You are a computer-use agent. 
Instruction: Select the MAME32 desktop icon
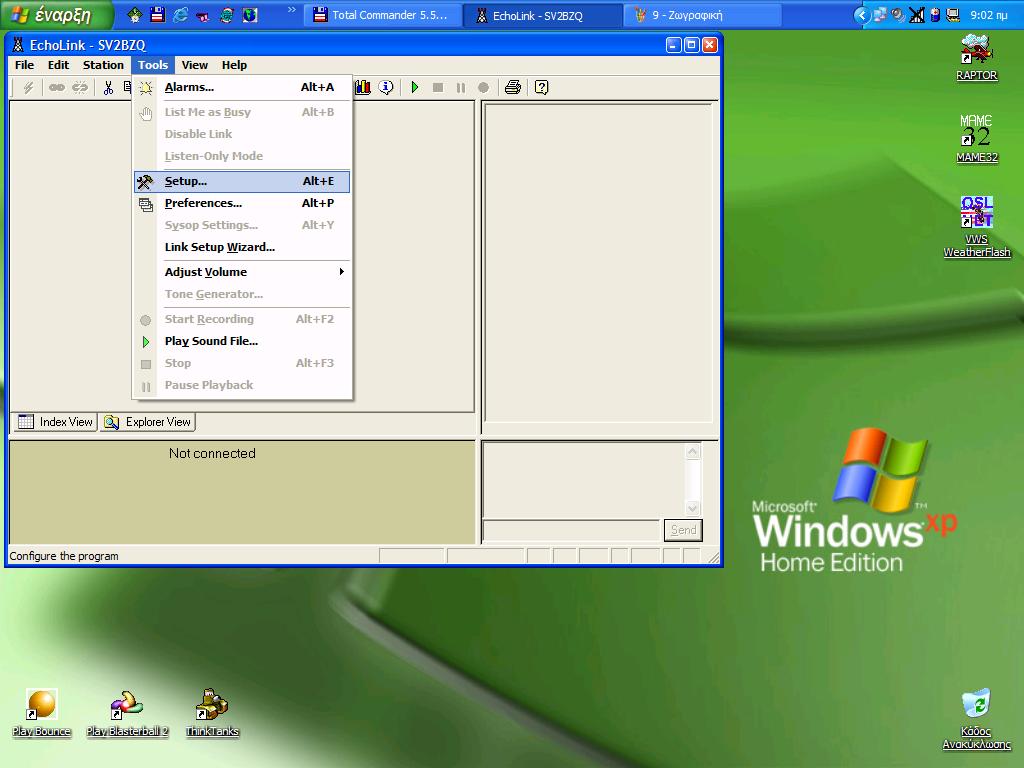(977, 139)
